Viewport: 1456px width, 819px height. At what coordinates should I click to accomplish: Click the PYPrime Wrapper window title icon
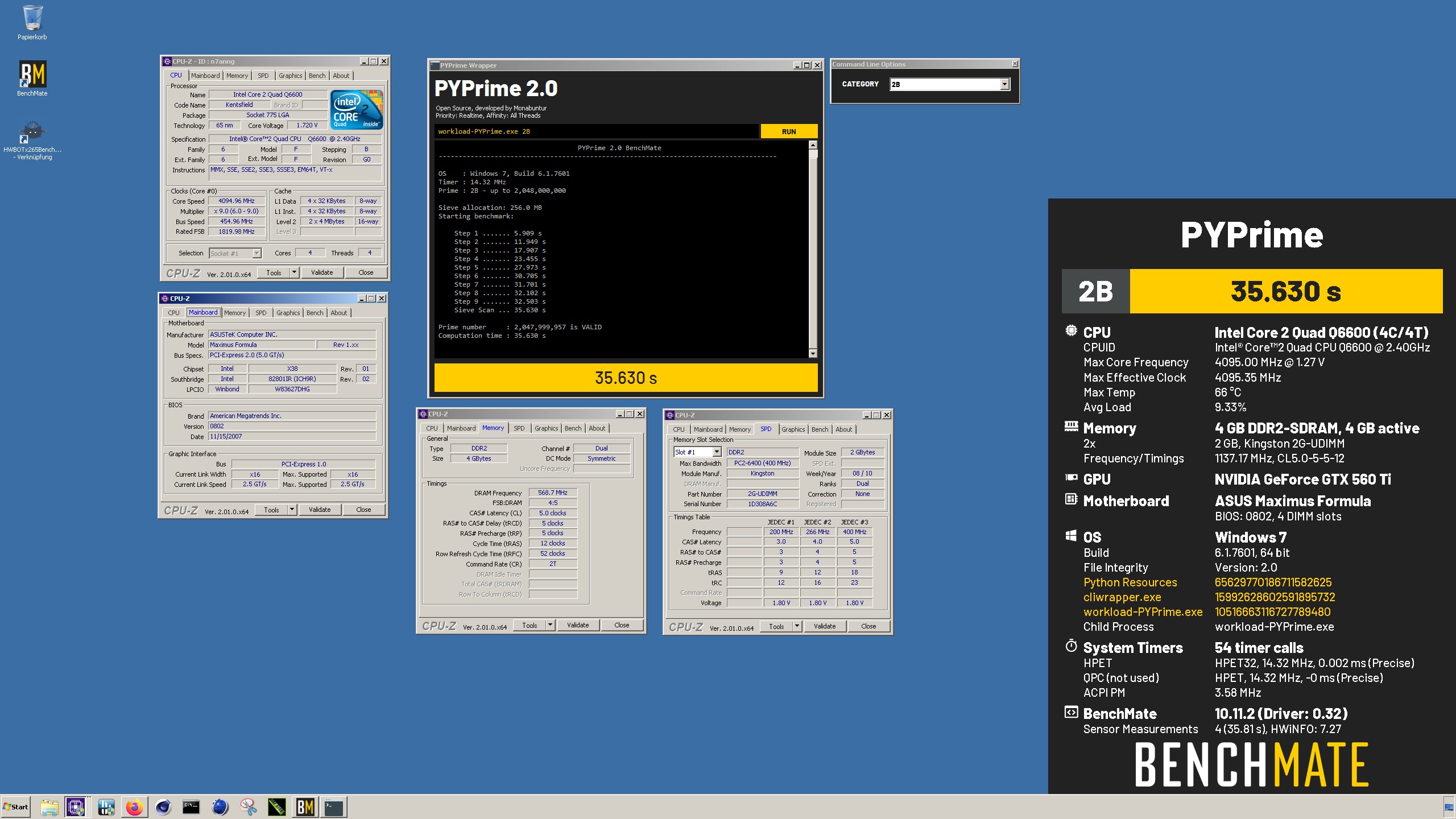tap(435, 65)
